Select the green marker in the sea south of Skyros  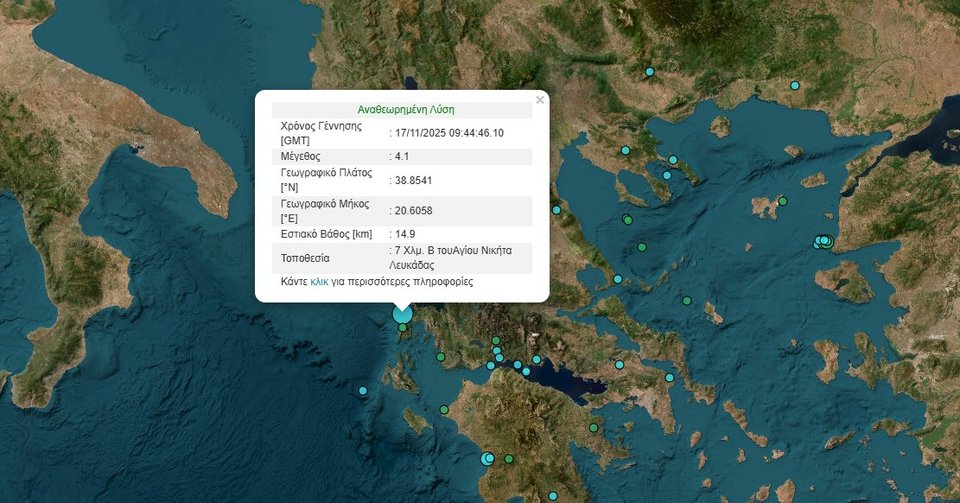tap(687, 300)
